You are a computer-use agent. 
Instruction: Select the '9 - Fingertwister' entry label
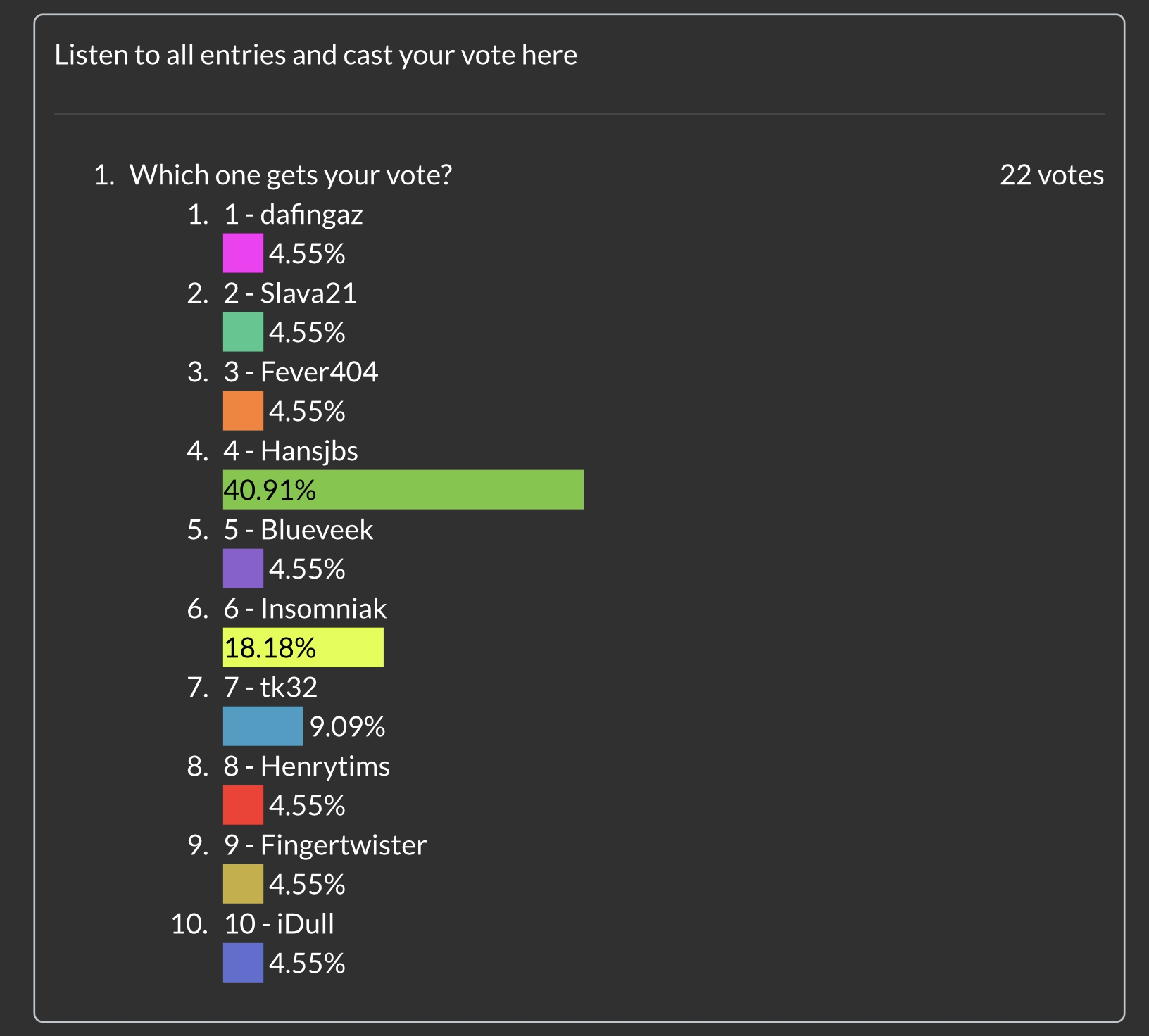click(x=325, y=845)
